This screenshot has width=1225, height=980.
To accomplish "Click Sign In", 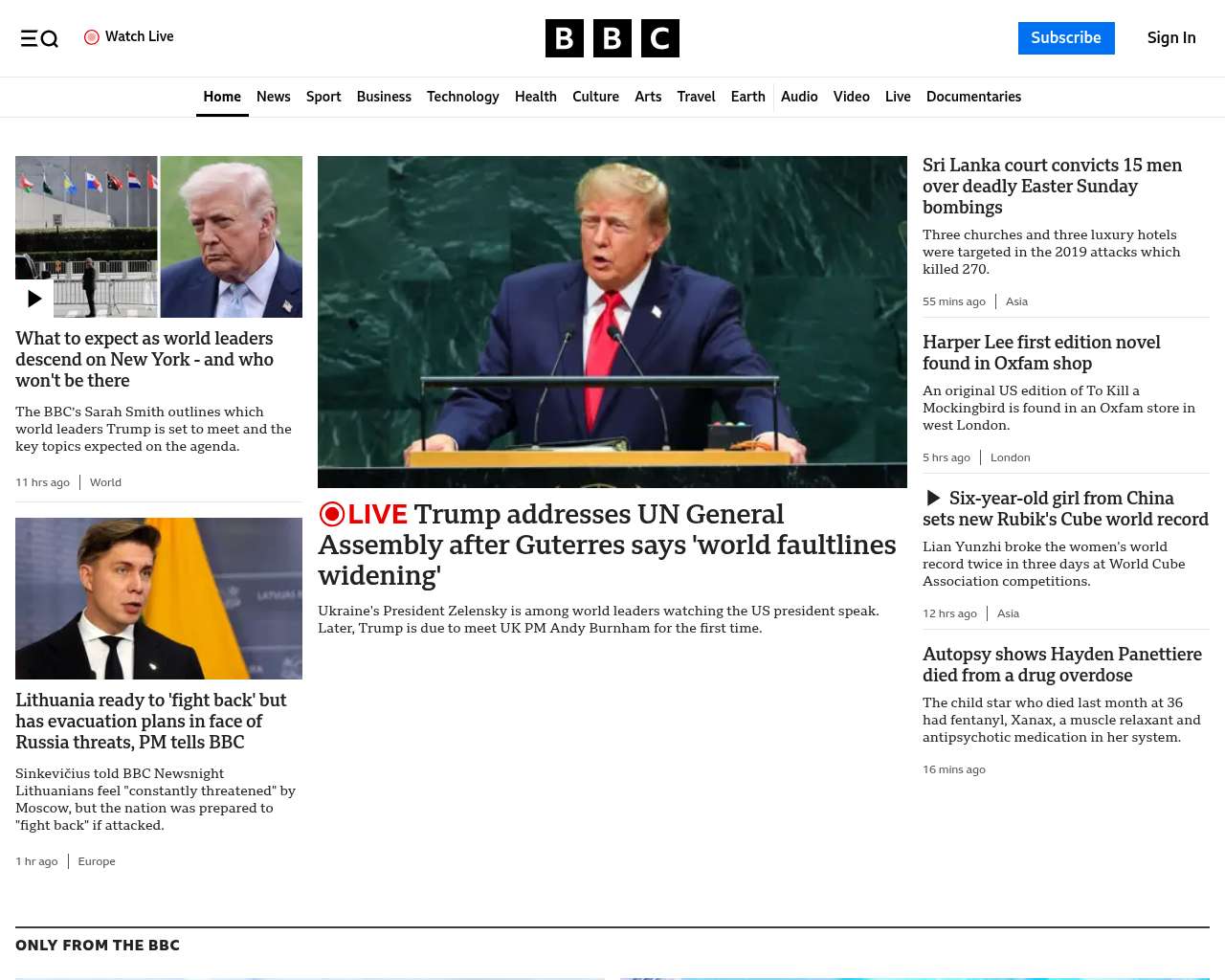I will pyautogui.click(x=1171, y=38).
